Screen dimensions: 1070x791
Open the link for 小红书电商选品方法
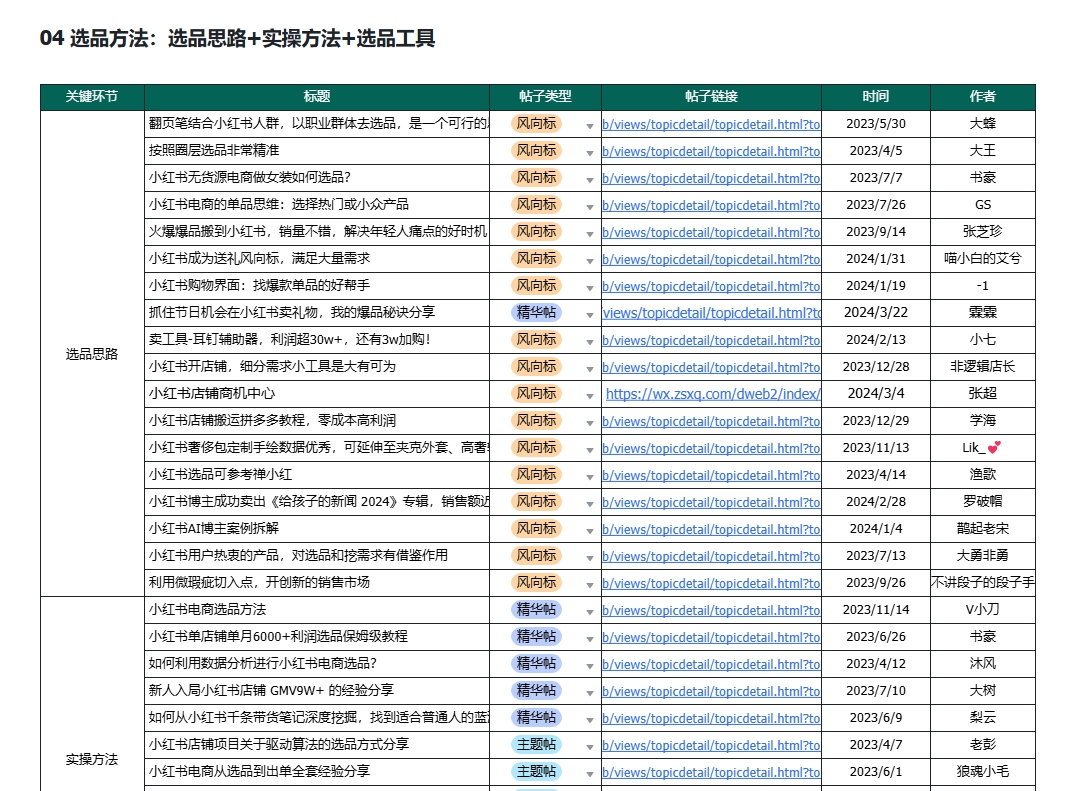711,610
